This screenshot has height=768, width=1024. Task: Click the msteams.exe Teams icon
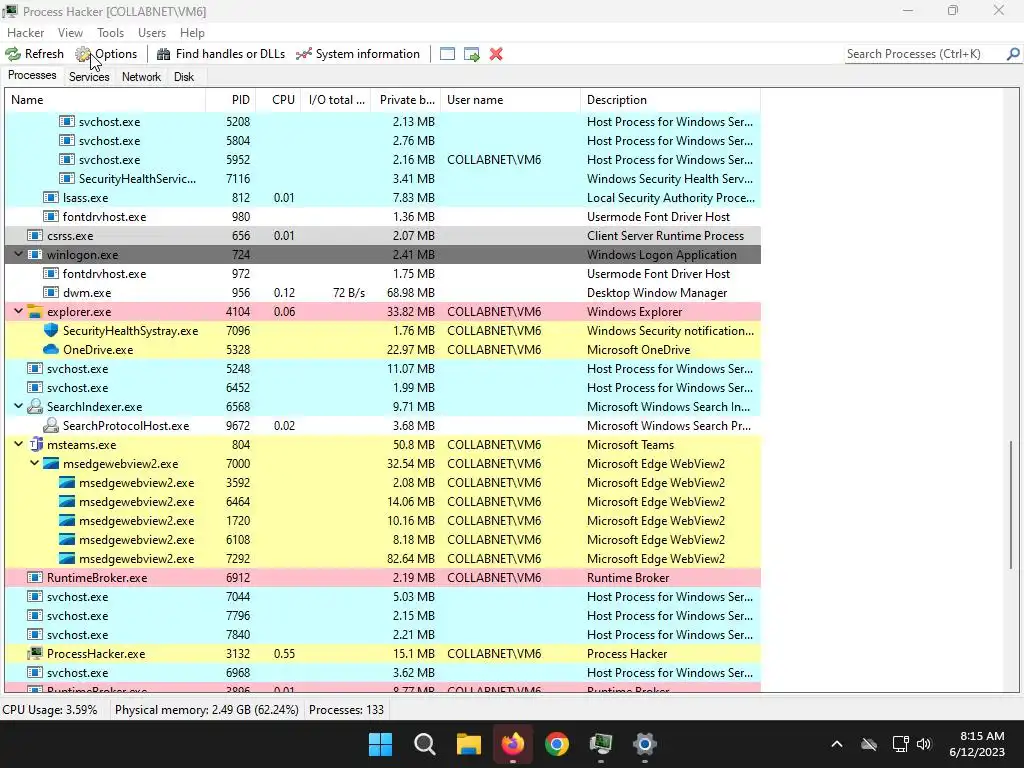point(35,444)
